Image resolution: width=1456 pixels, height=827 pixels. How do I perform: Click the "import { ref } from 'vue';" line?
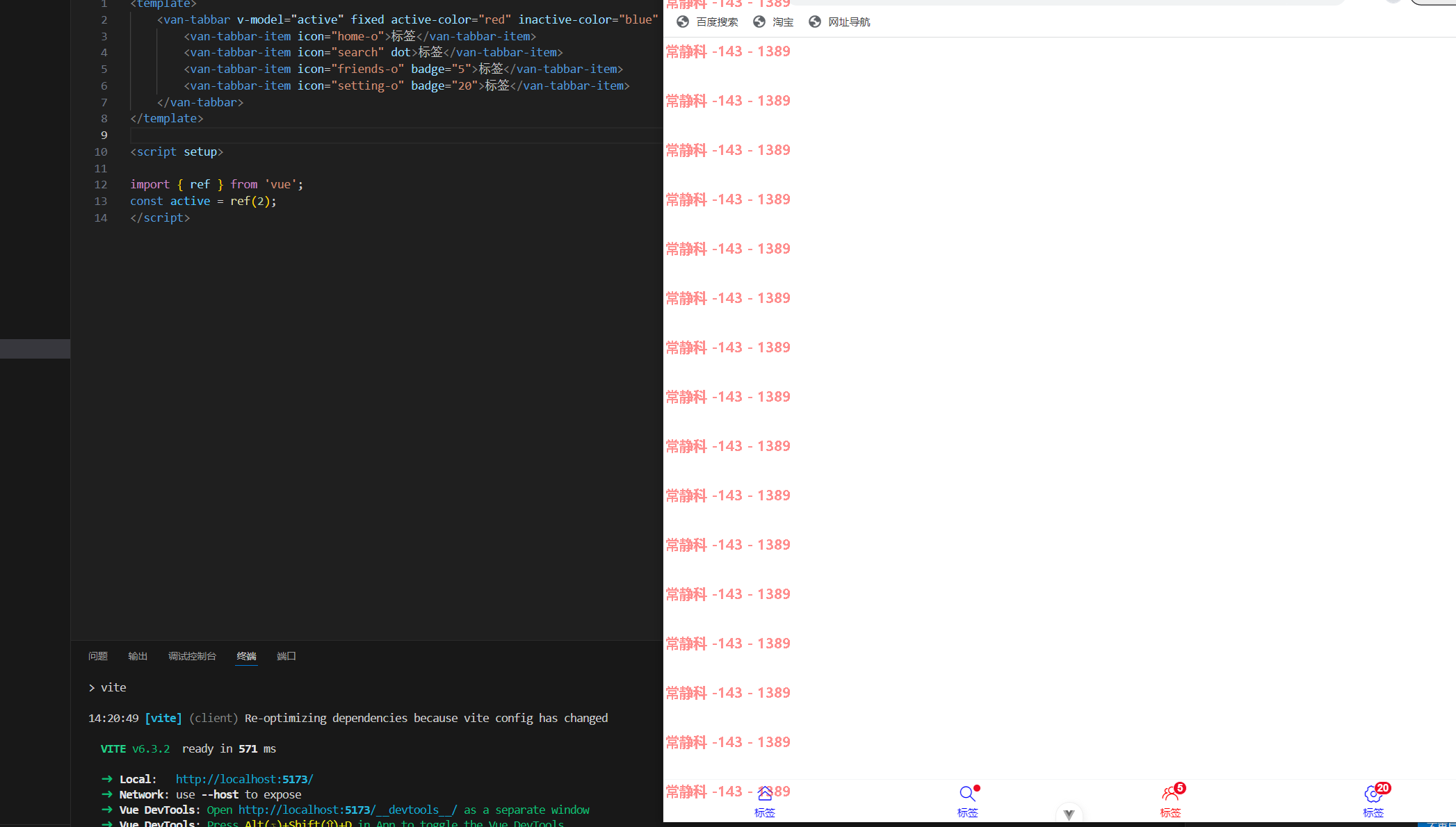(x=217, y=184)
